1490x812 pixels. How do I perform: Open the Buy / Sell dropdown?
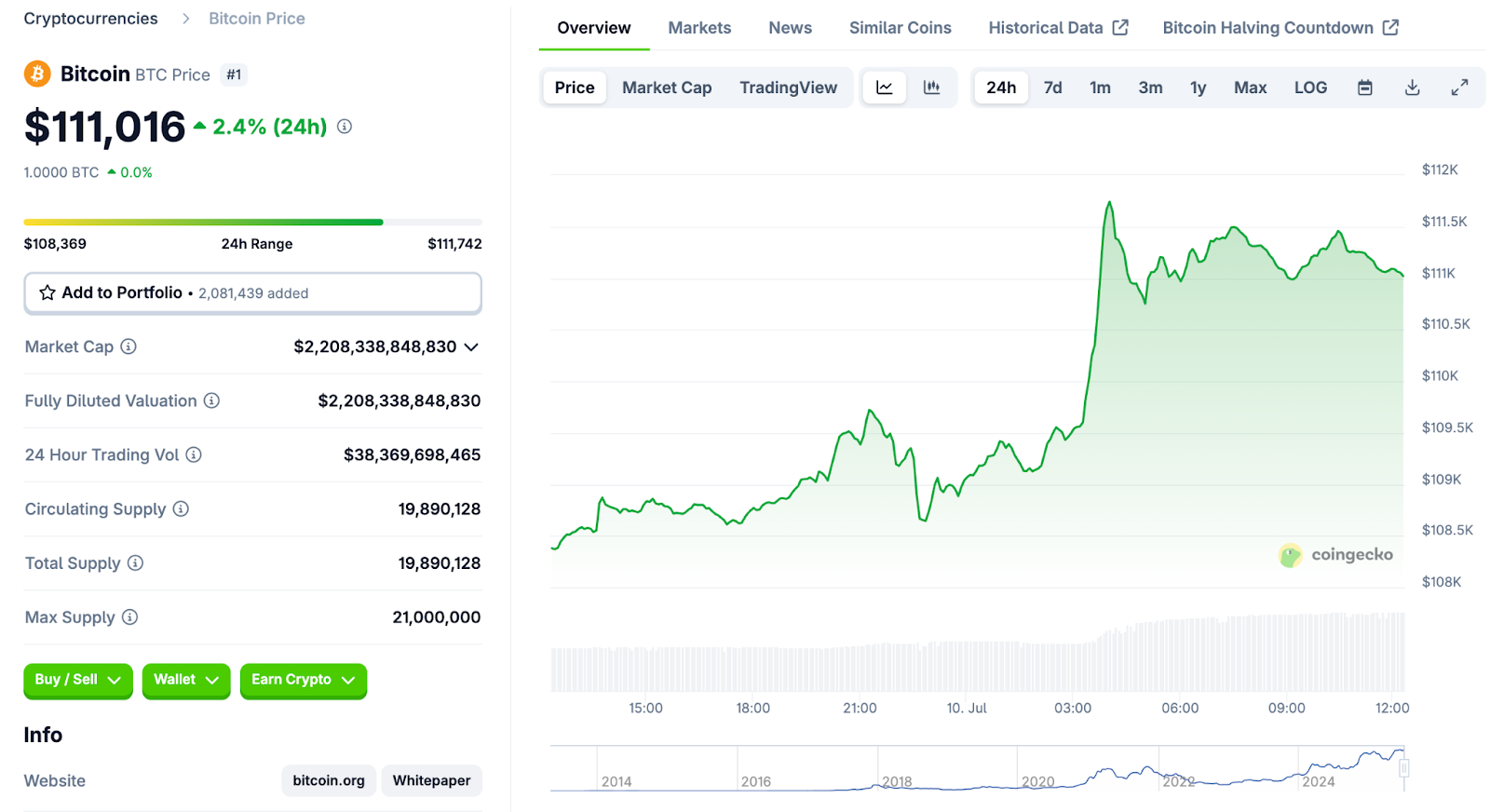point(78,680)
